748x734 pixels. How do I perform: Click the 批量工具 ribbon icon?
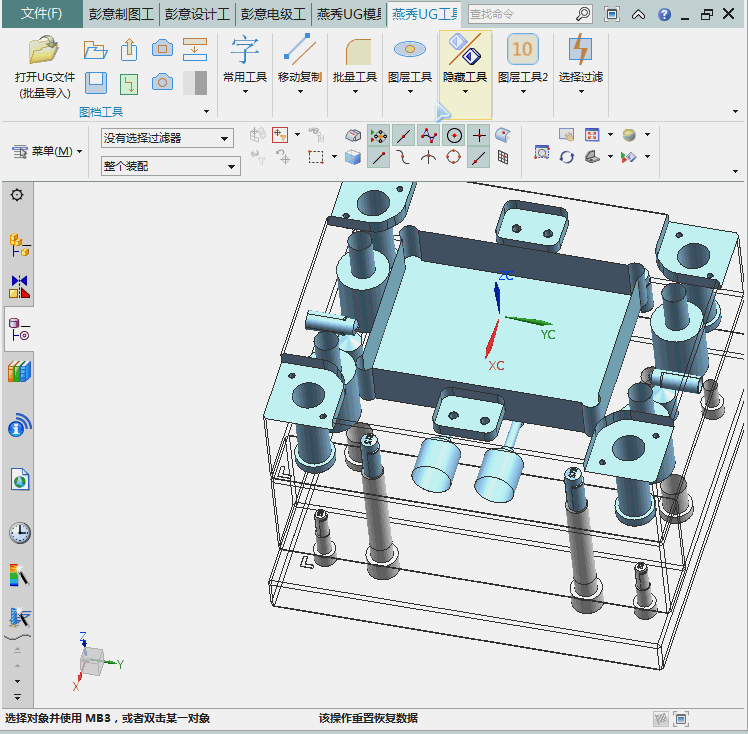pyautogui.click(x=354, y=50)
